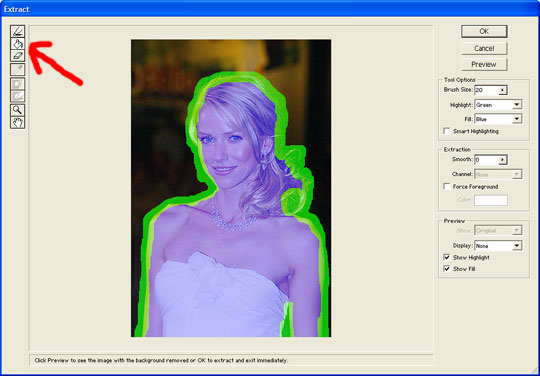Select the Fill bucket tool

point(18,44)
